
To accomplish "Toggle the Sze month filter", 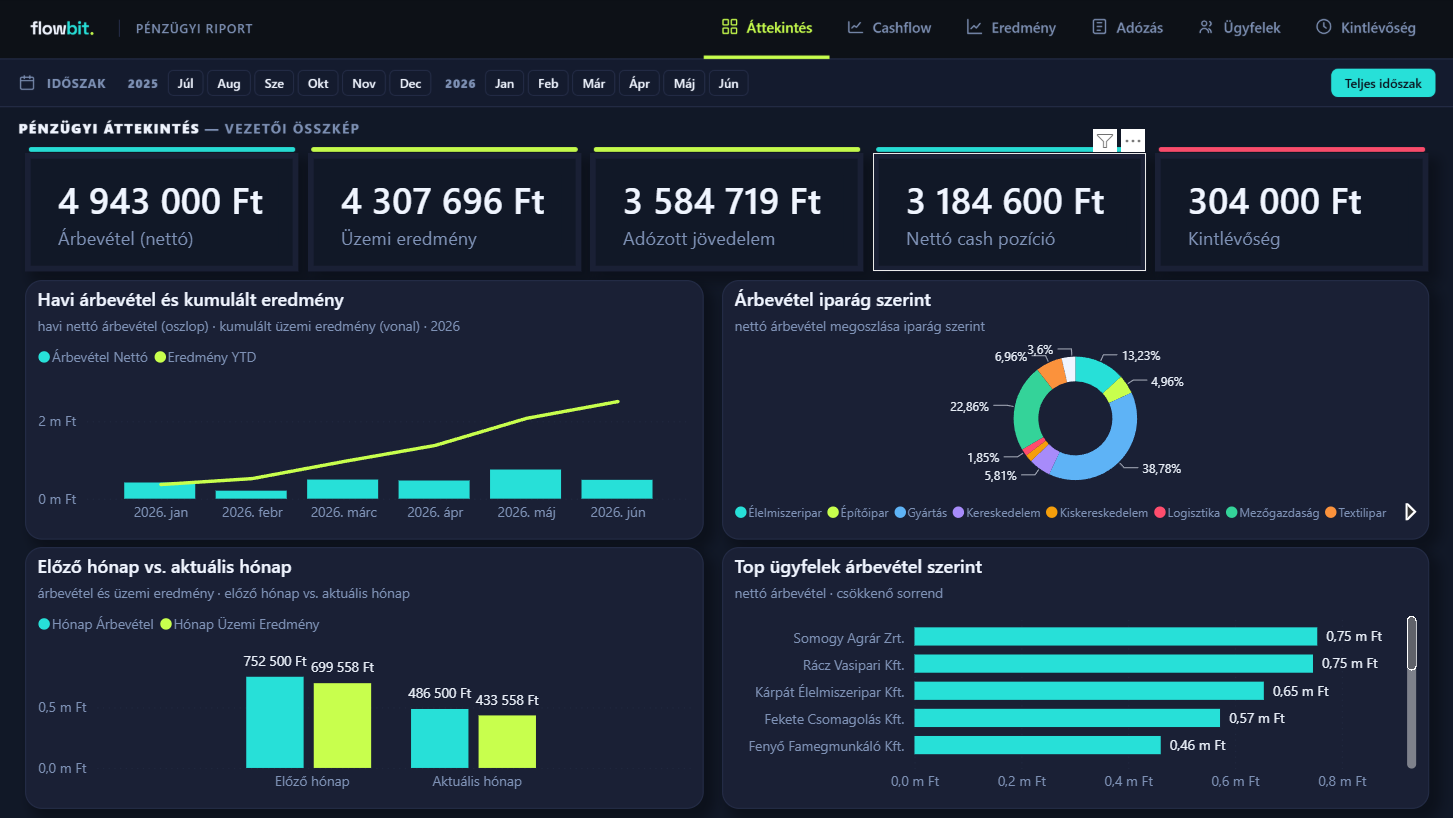I will coord(274,83).
